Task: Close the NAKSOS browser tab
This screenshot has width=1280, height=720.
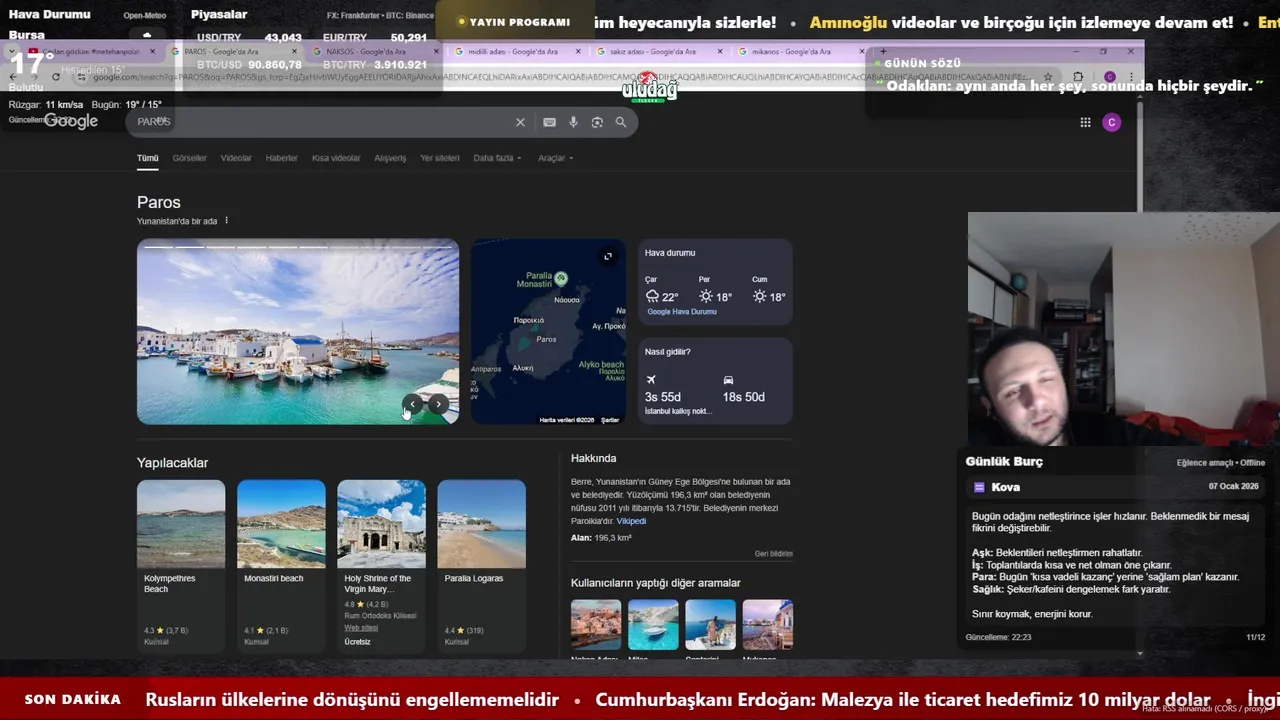Action: point(436,51)
